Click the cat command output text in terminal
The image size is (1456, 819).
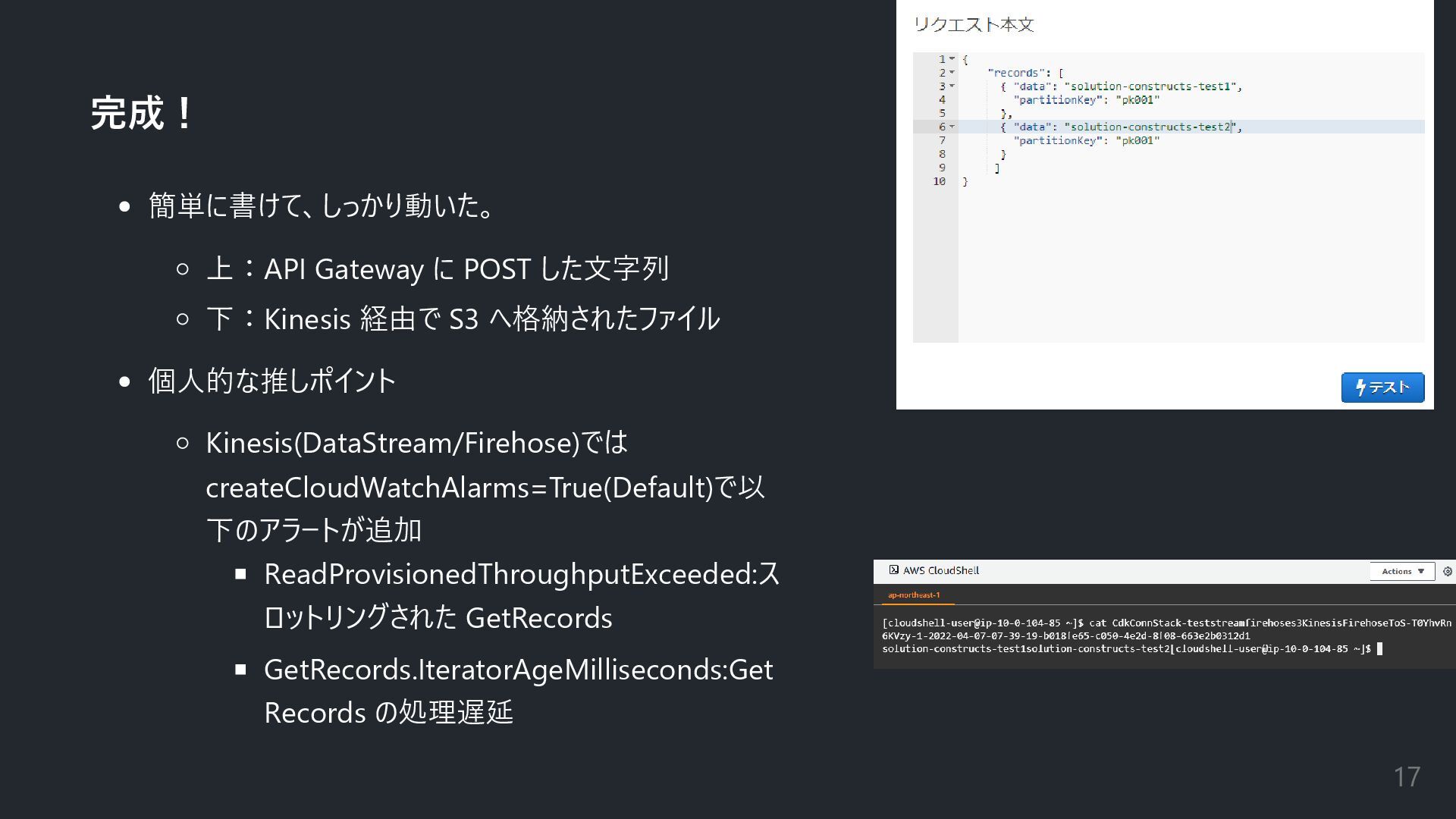[1025, 649]
